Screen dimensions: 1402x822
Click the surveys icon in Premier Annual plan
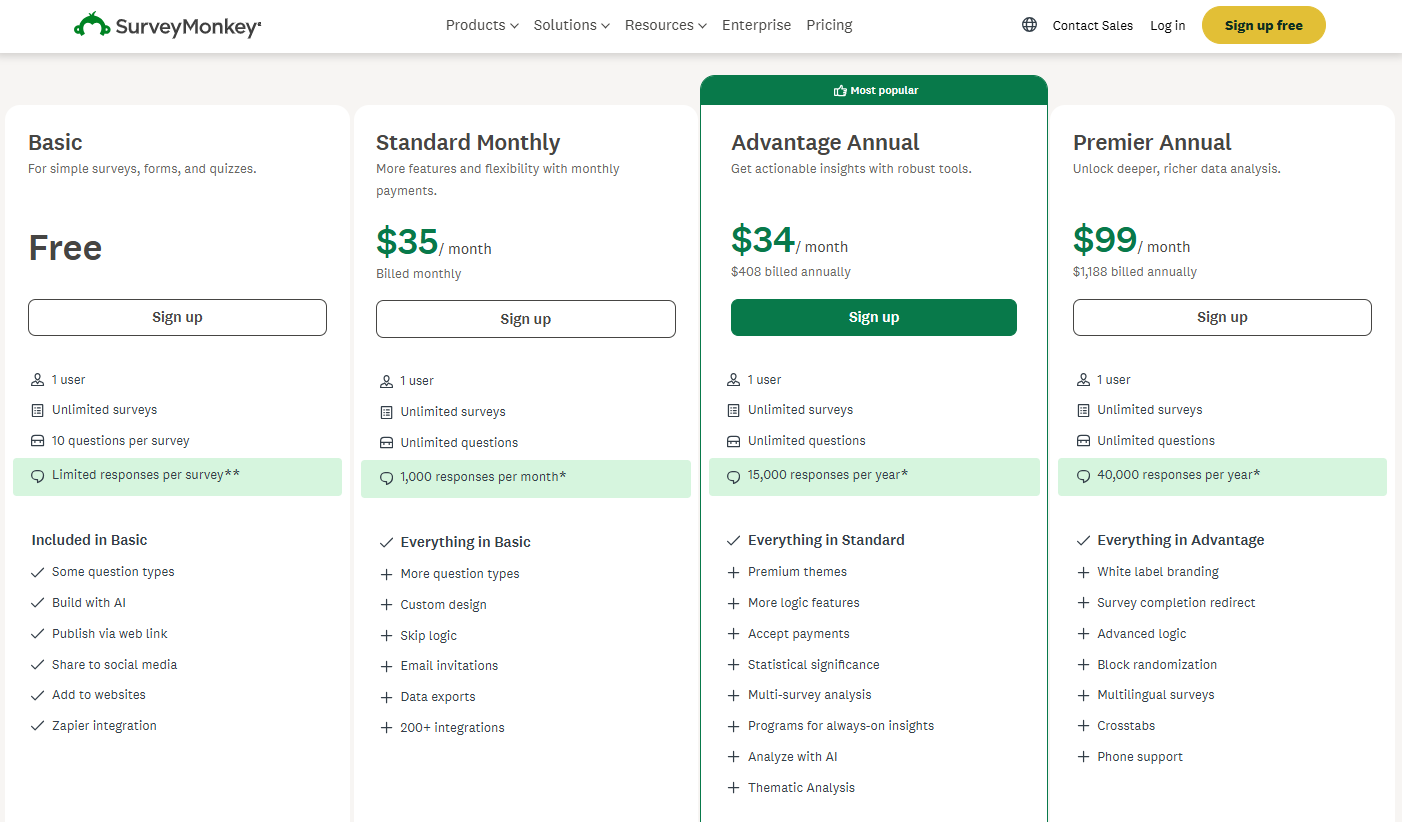pos(1083,410)
